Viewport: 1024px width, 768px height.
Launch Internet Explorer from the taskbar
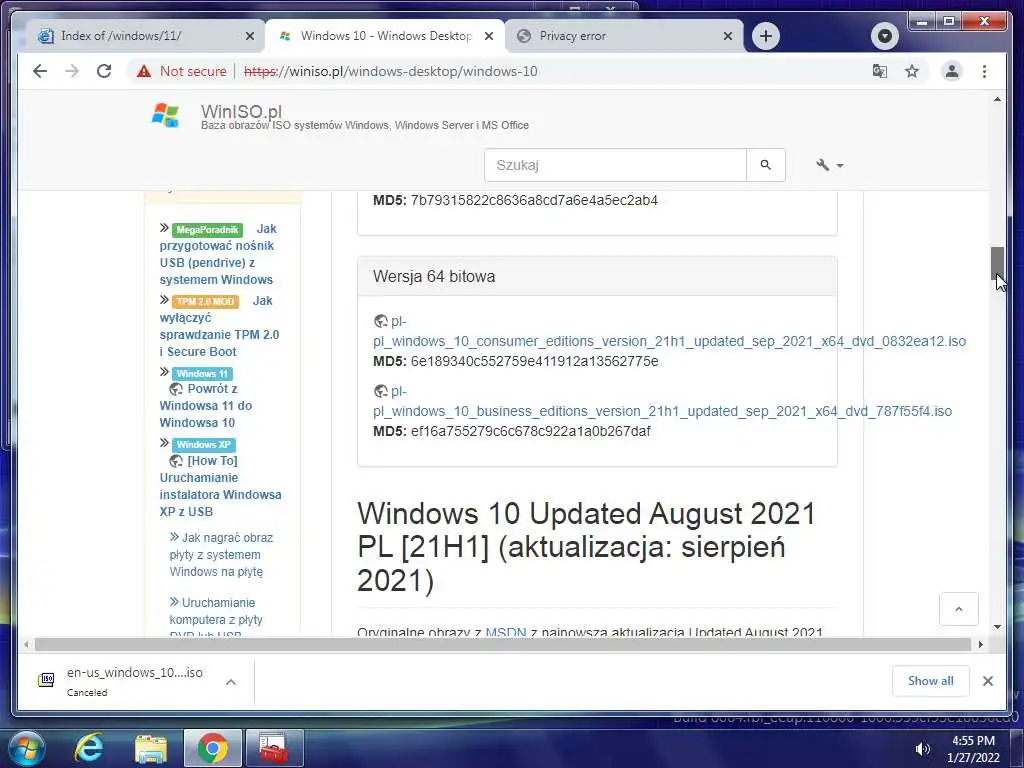89,748
